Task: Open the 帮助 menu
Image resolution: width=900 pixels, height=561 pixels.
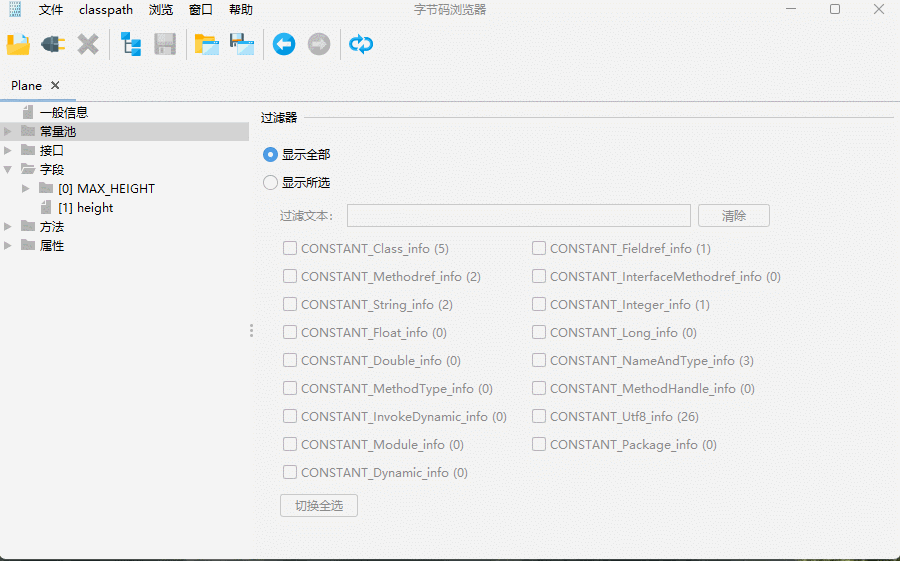Action: click(x=241, y=10)
